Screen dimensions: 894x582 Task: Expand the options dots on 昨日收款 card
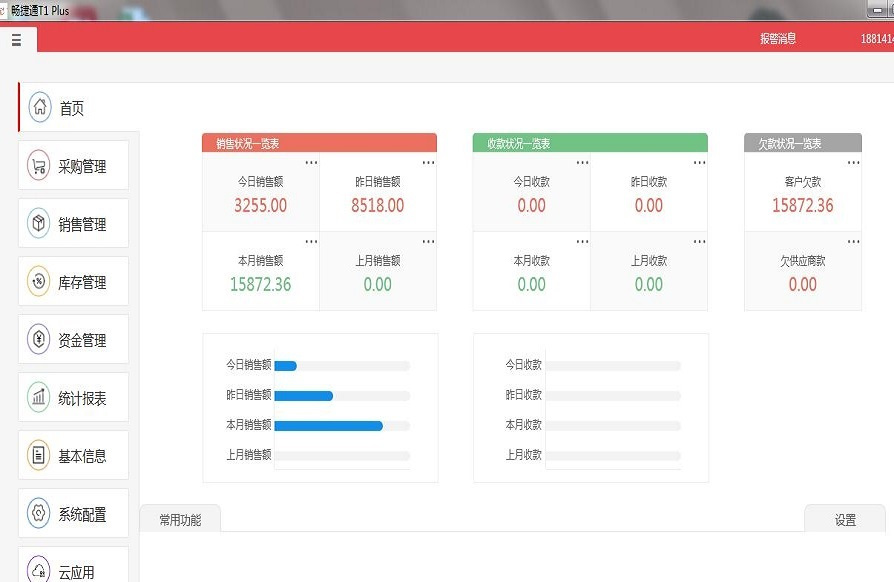coord(700,163)
